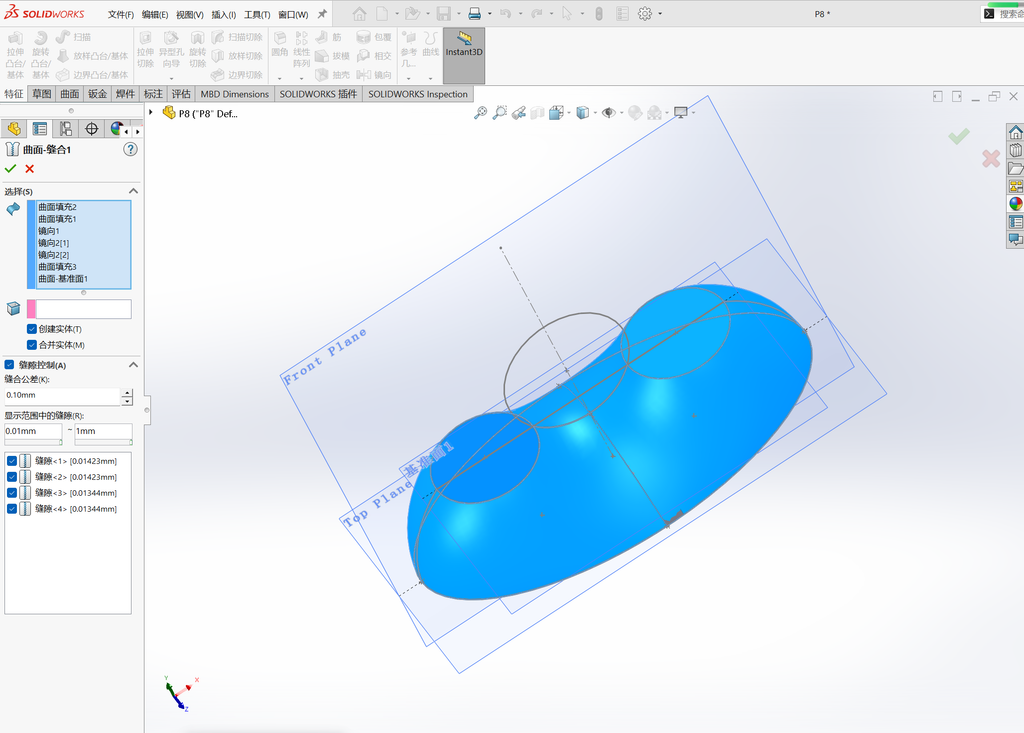Uncheck the 创建实体(T) checkbox
The image size is (1024, 733).
point(31,329)
